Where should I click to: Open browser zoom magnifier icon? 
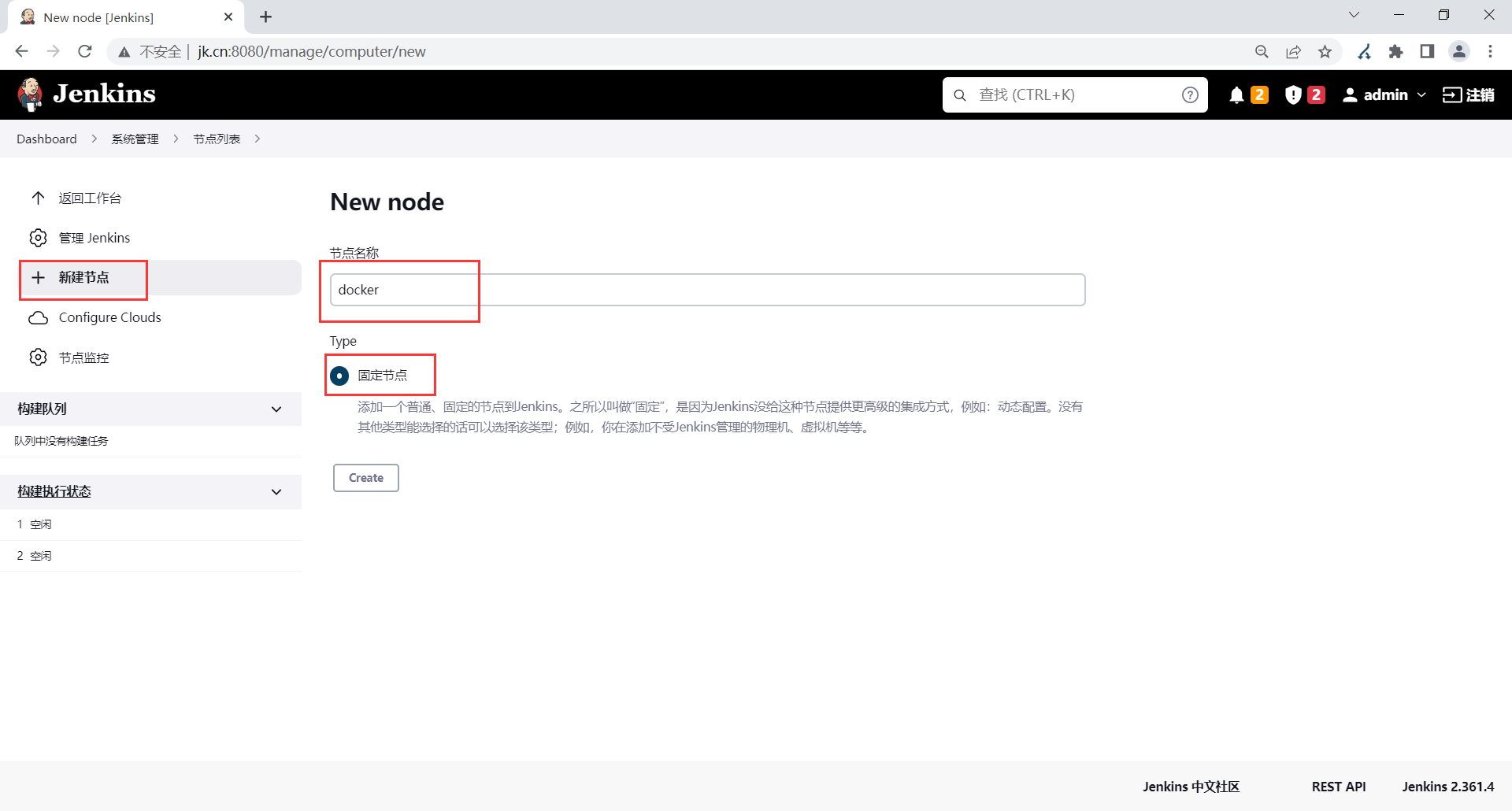1262,51
